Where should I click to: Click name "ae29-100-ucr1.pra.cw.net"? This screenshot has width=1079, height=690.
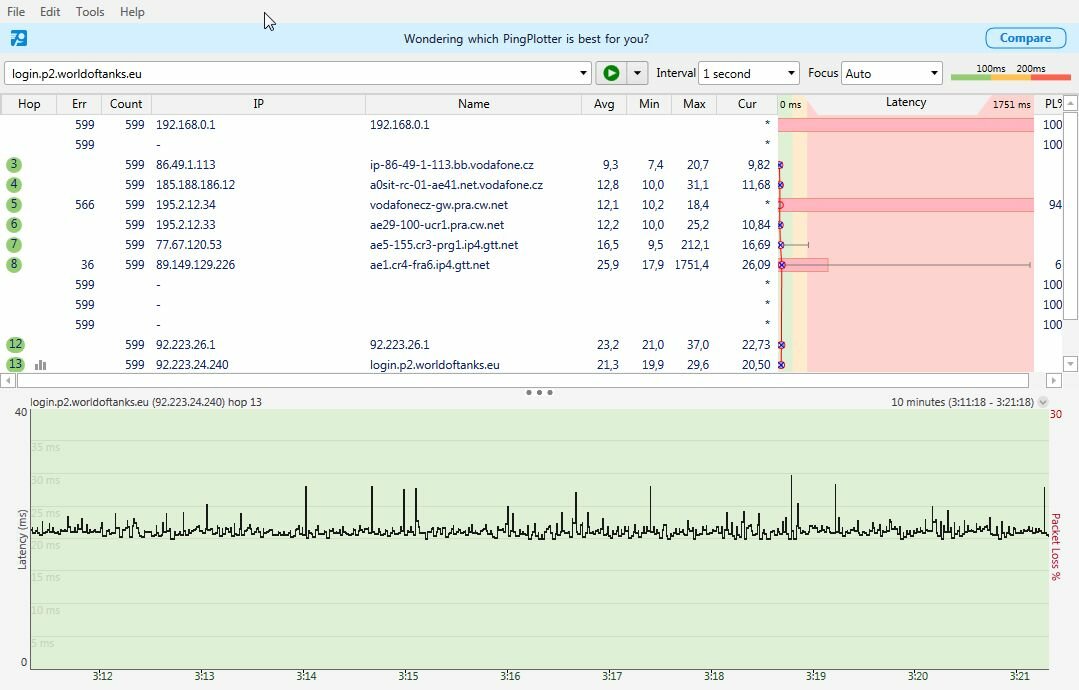coord(437,224)
